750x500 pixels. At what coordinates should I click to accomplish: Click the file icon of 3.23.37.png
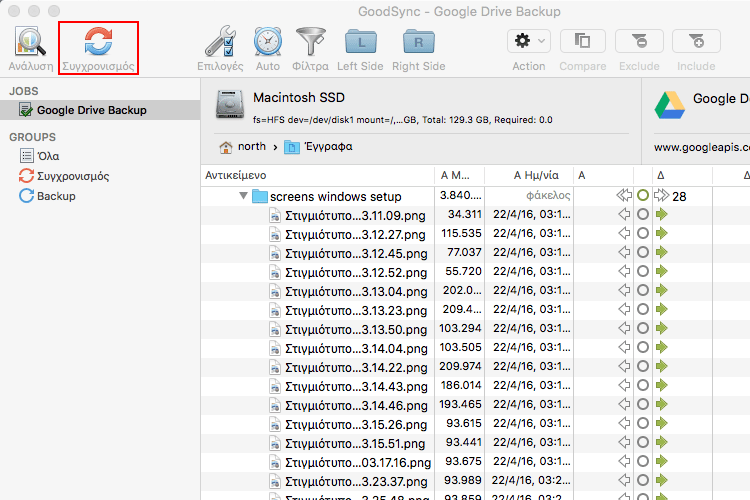click(275, 481)
